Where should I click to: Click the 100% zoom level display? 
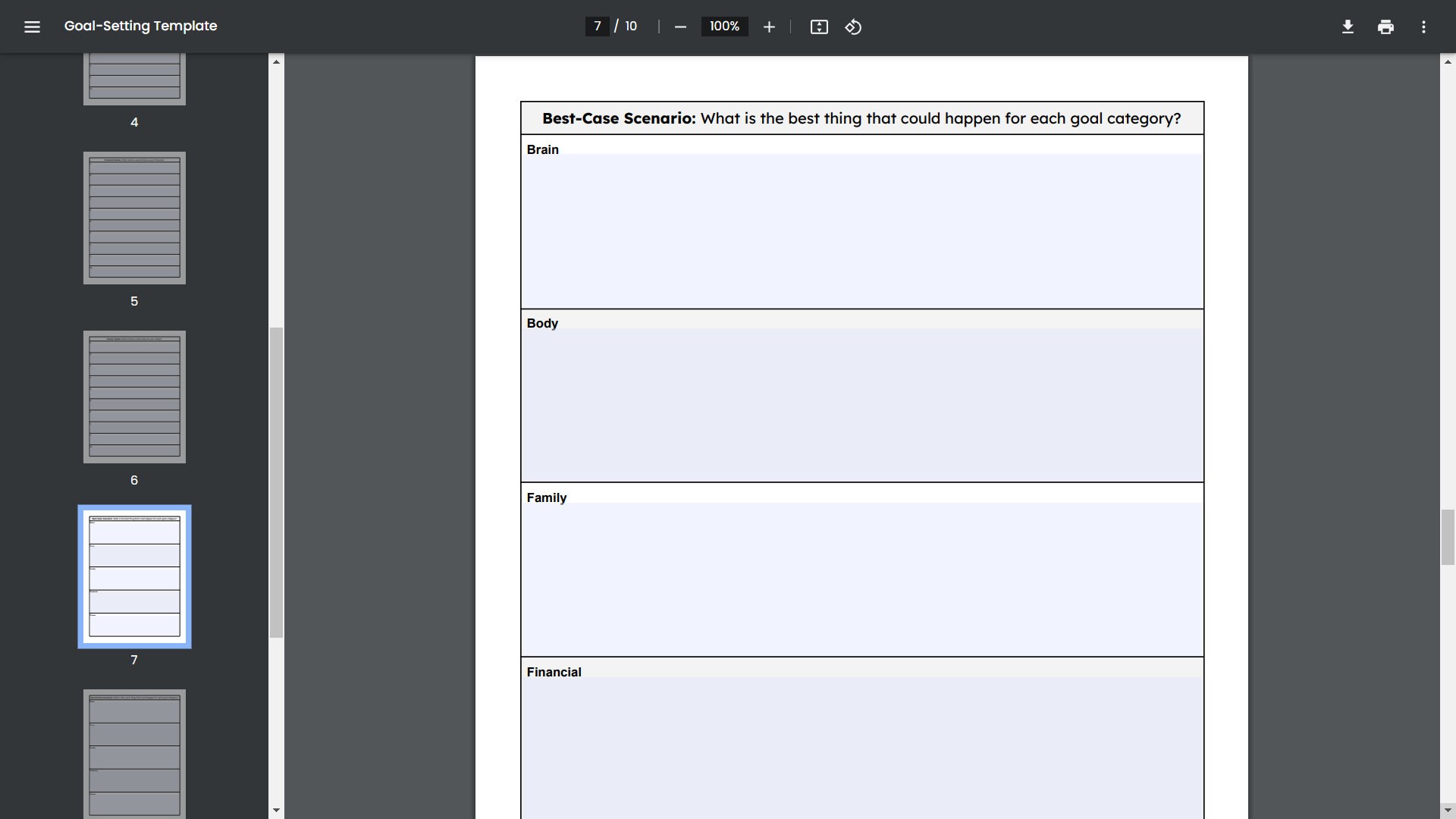(x=723, y=26)
